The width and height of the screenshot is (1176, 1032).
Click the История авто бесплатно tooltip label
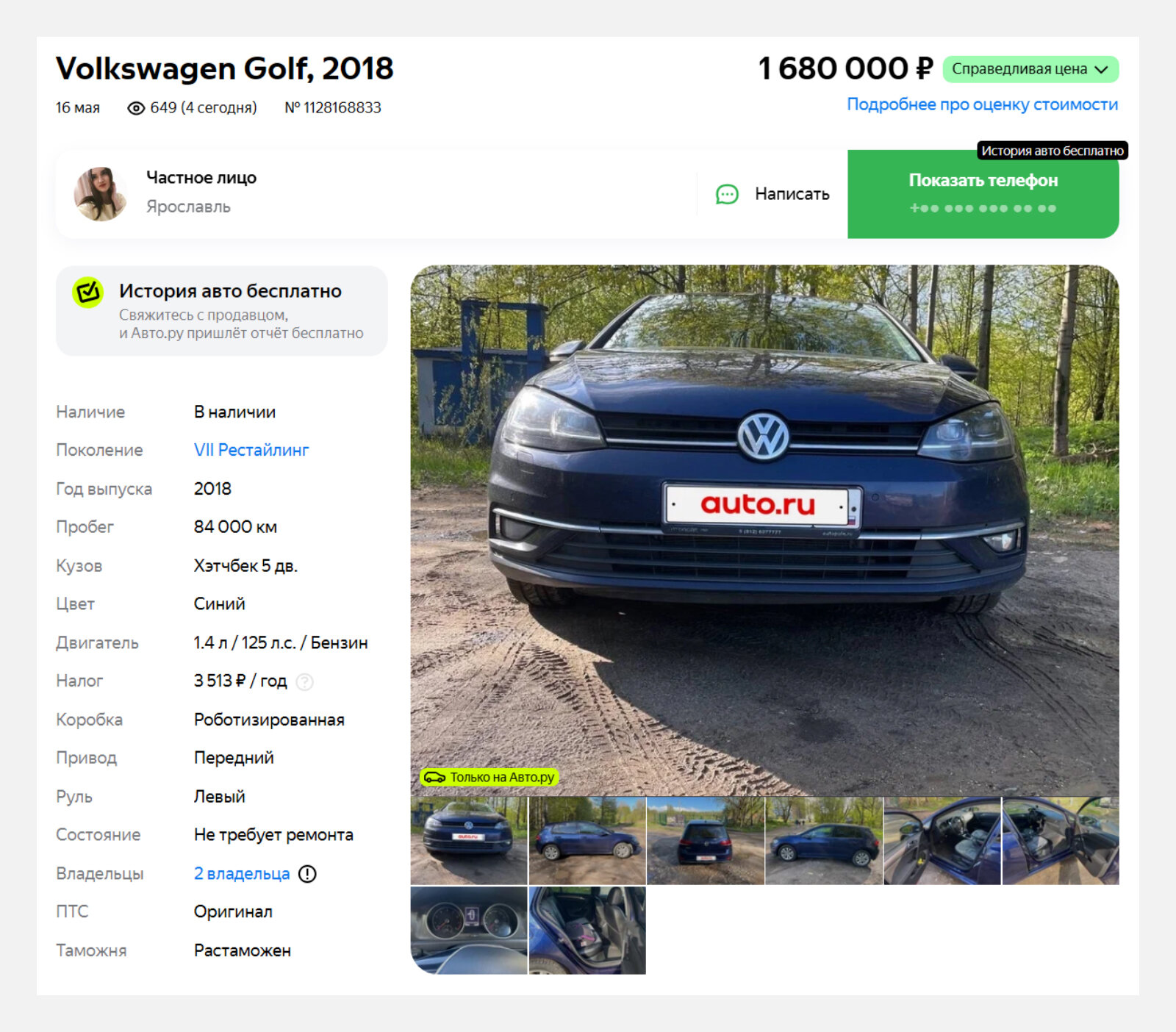tap(1053, 151)
